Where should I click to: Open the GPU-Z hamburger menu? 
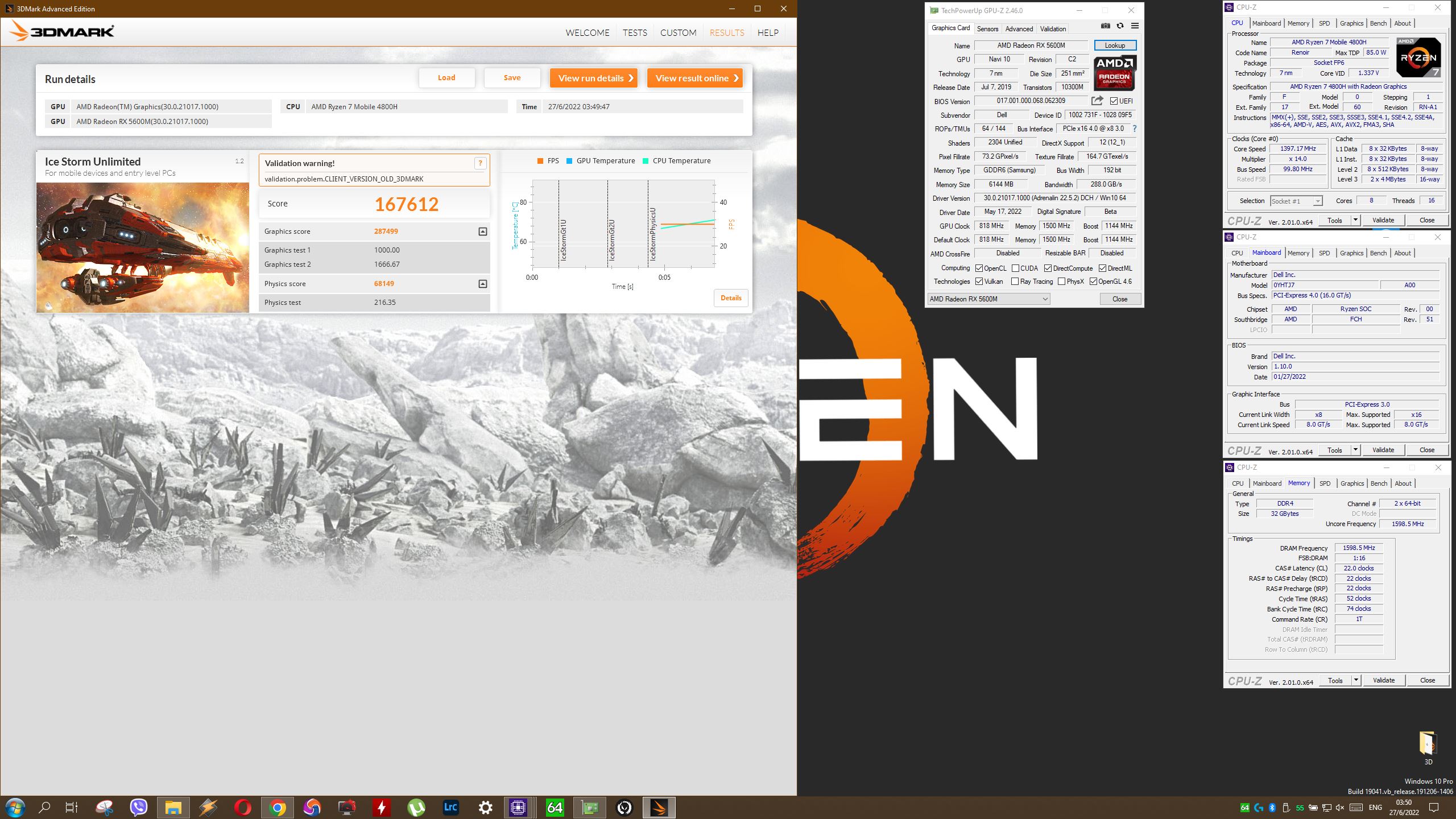(1135, 26)
